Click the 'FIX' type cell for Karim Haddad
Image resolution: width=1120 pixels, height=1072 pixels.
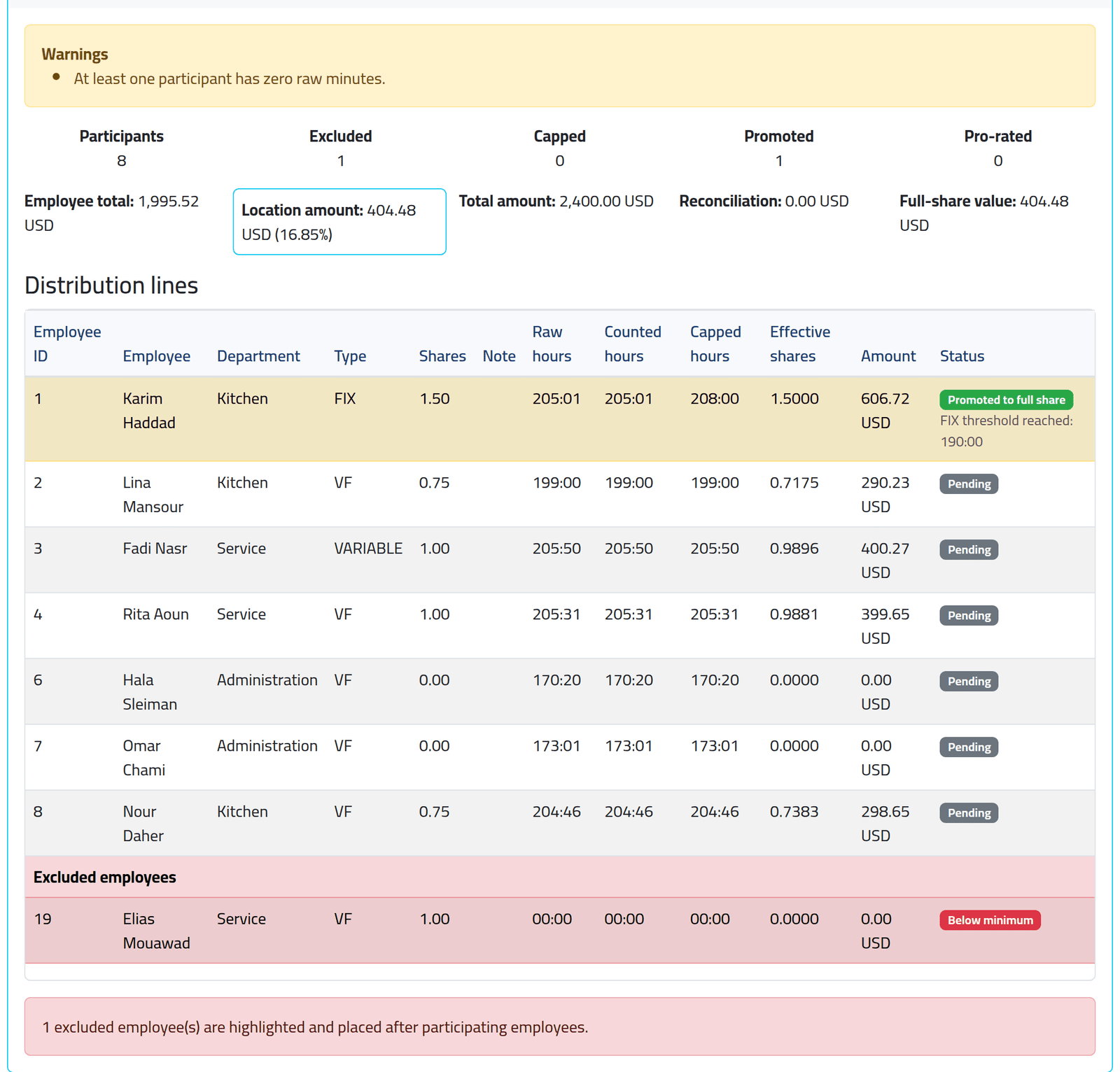click(x=344, y=399)
